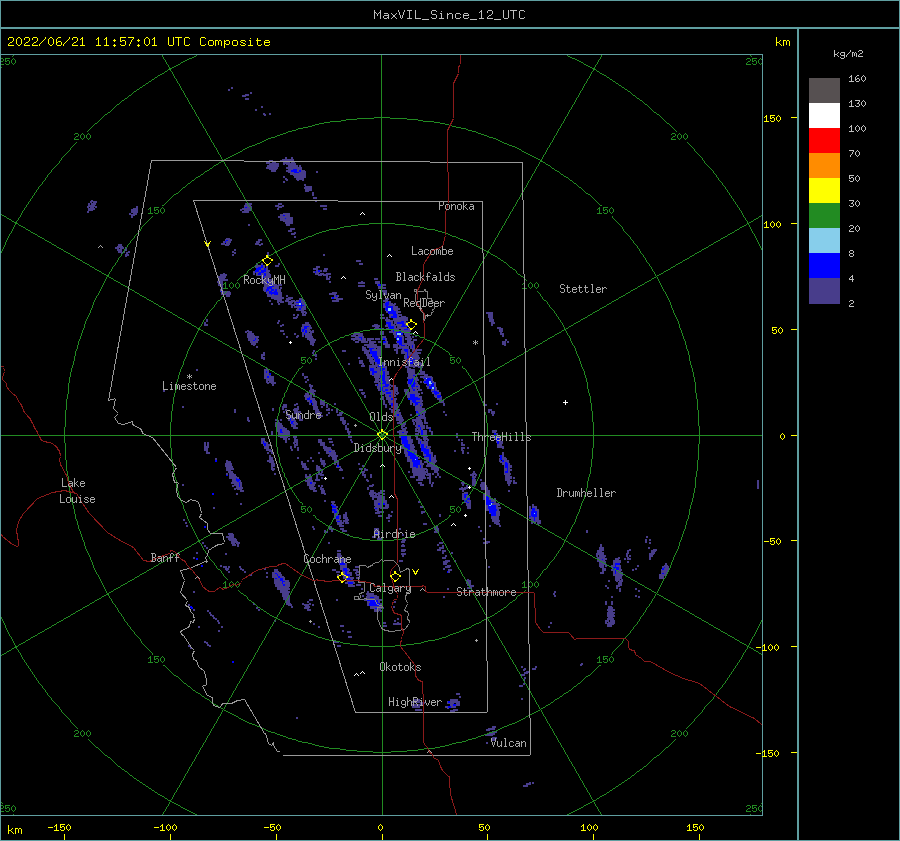
Task: Click the RockyMH label
Action: point(264,280)
